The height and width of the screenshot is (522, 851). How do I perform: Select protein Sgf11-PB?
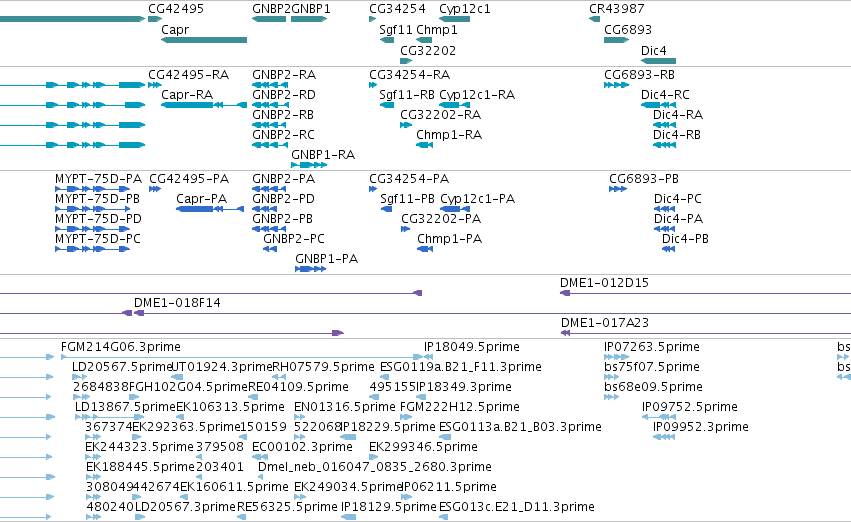(x=407, y=199)
